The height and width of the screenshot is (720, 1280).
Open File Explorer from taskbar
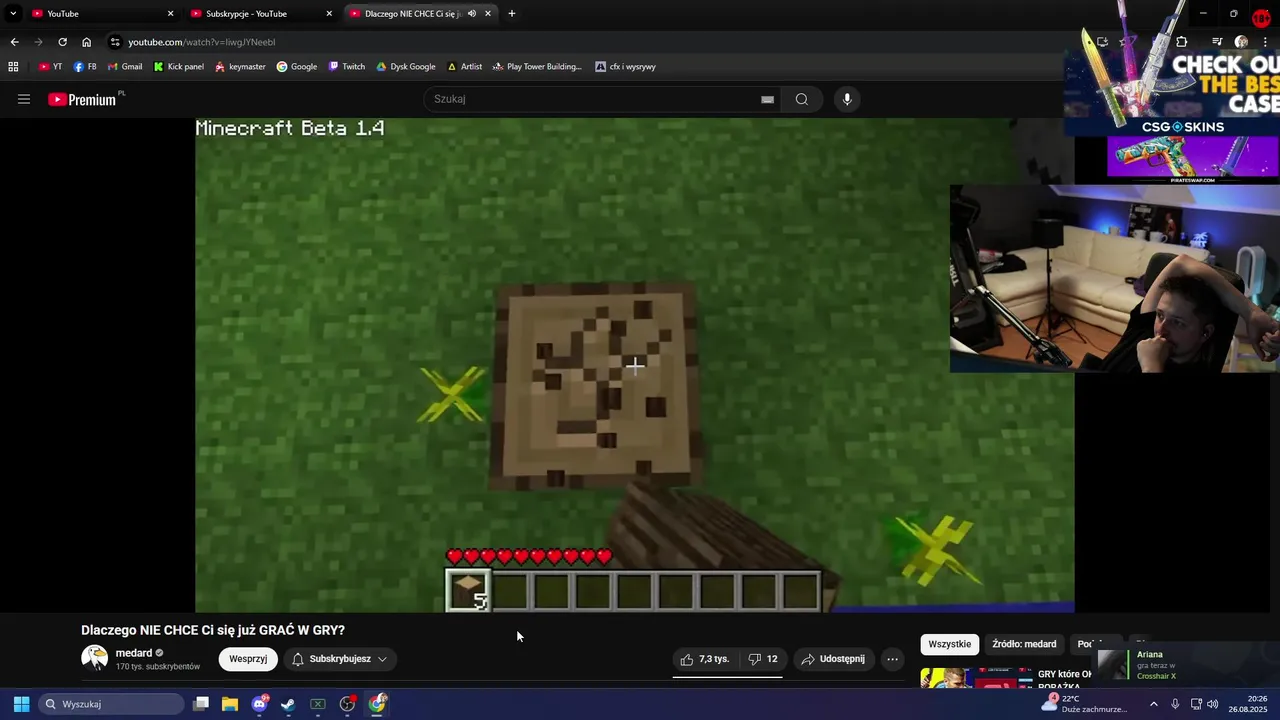(x=230, y=704)
